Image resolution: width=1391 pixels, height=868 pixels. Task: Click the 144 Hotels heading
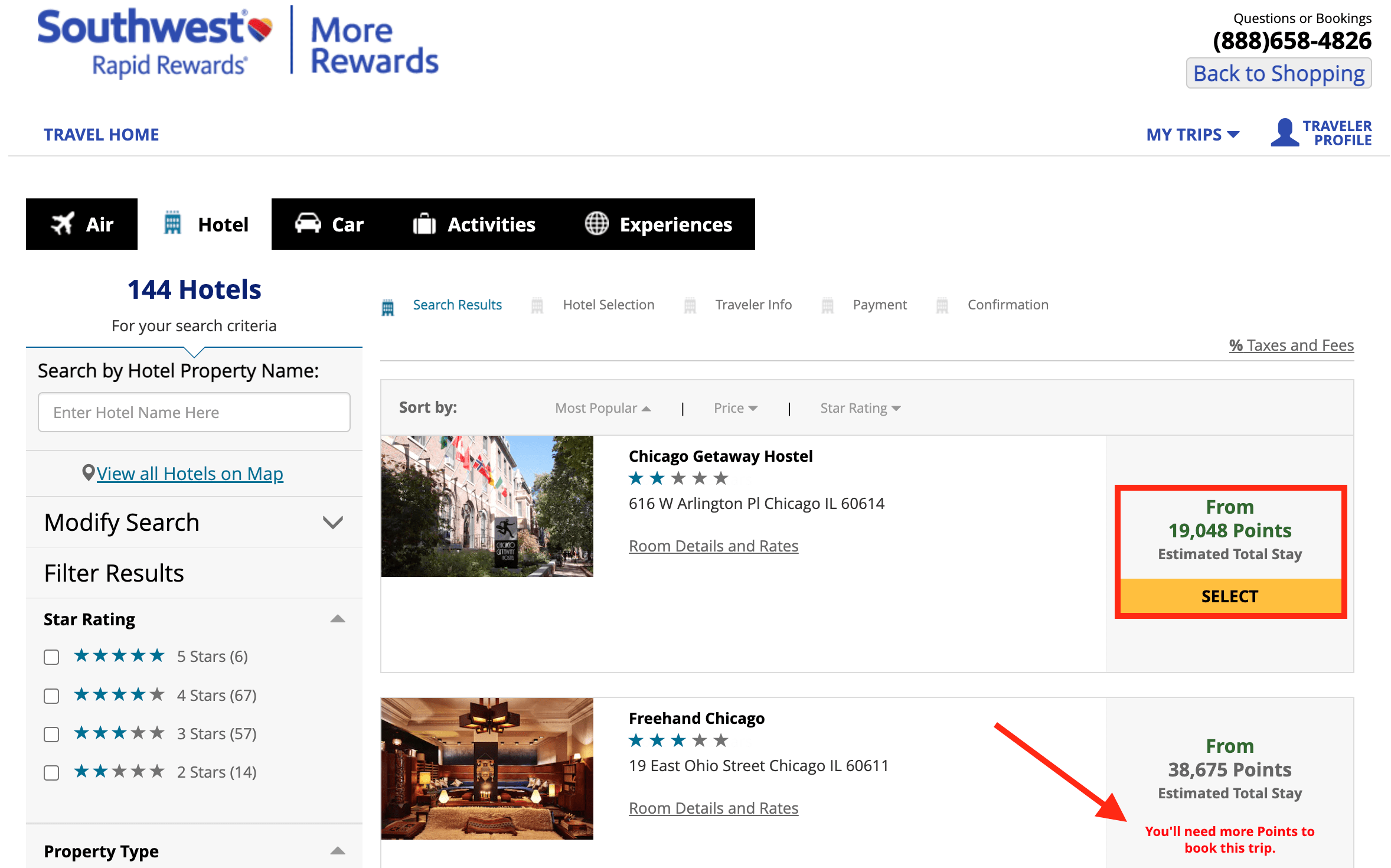pyautogui.click(x=194, y=290)
